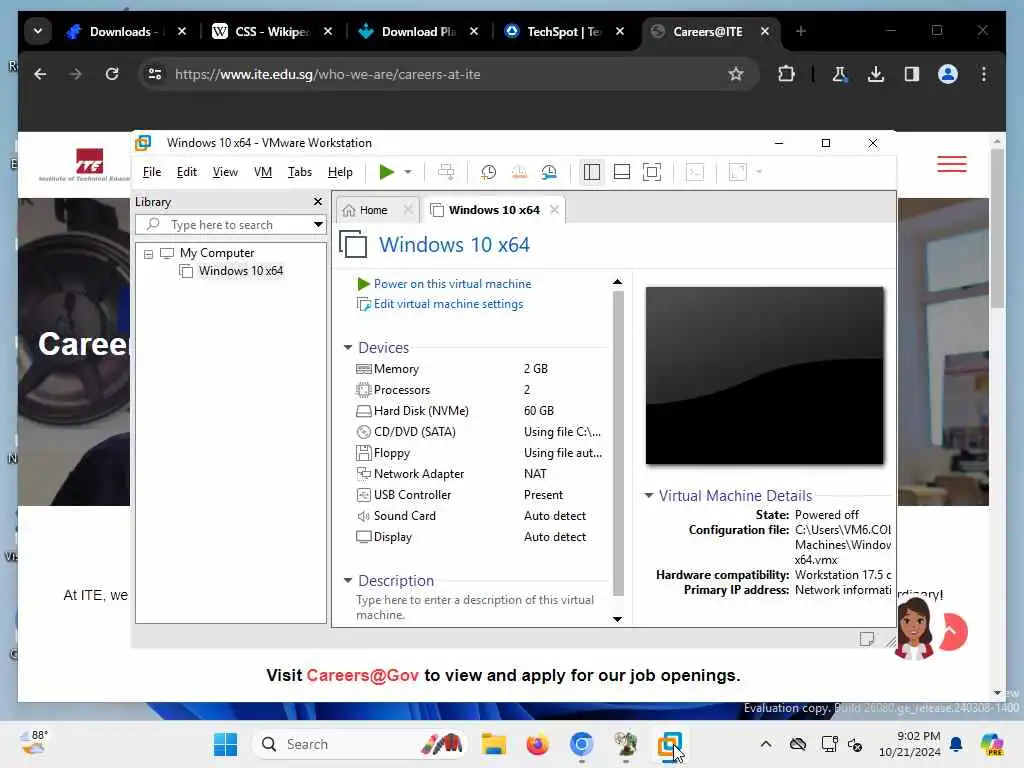Open the ITE chatbot assistant avatar
The width and height of the screenshot is (1024, 768).
(x=914, y=630)
